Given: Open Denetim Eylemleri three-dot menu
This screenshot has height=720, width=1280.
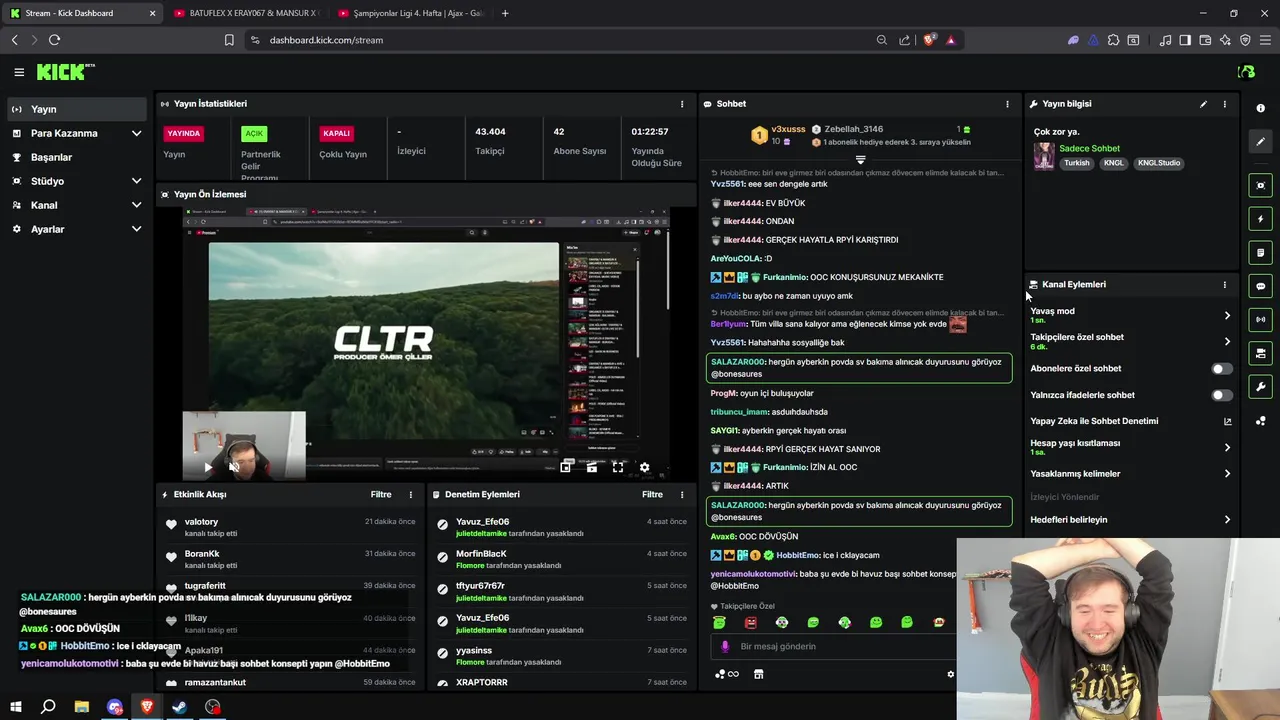Looking at the screenshot, I should point(682,494).
